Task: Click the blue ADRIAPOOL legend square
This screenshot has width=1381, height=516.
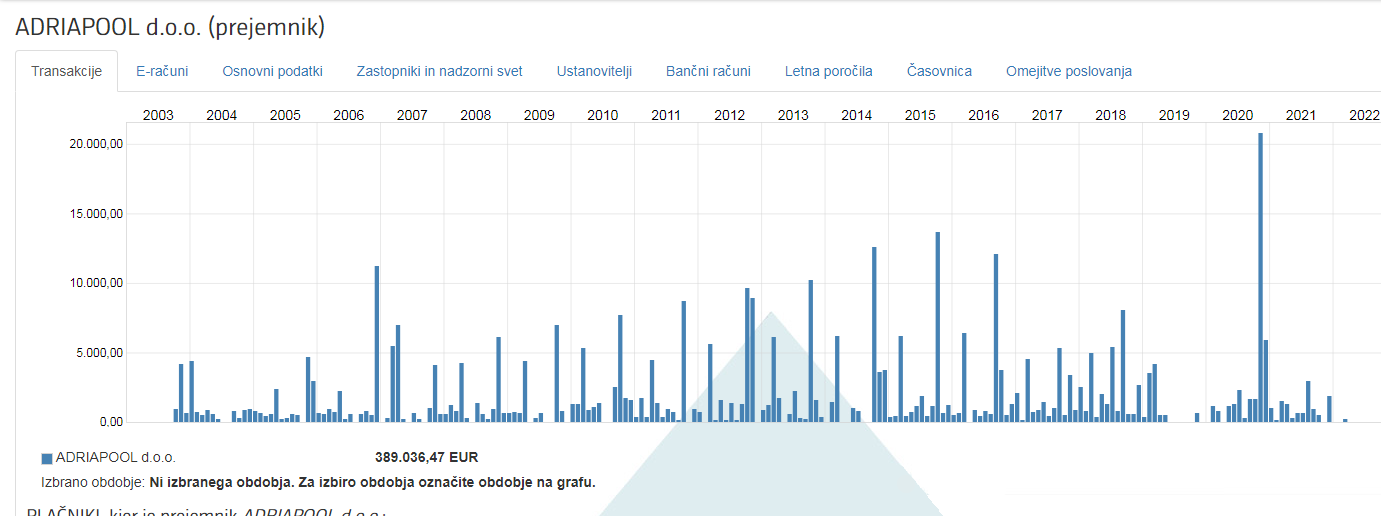Action: tap(46, 458)
